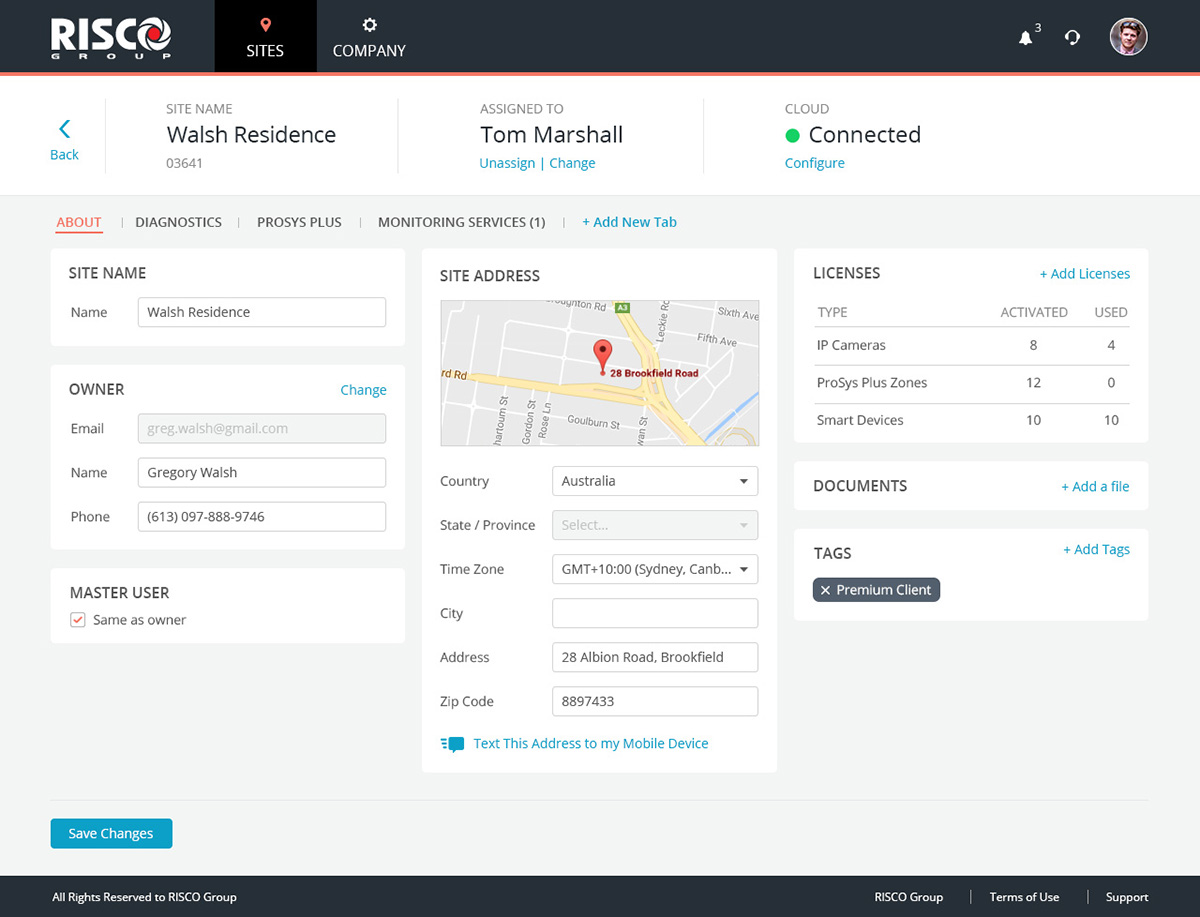Click Change under Assigned To
1200x917 pixels.
pos(572,163)
